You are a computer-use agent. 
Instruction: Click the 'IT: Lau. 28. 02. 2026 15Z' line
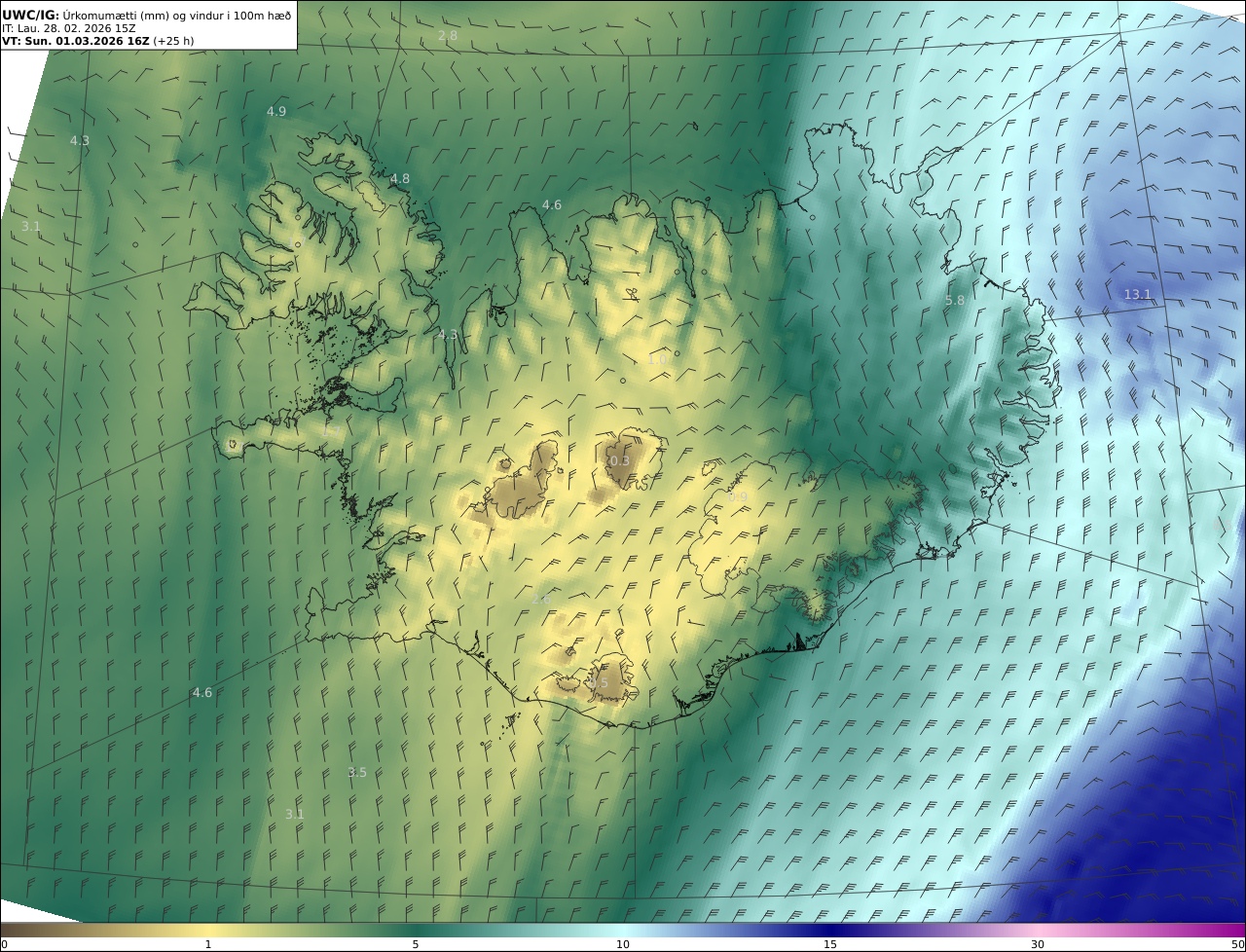69,28
